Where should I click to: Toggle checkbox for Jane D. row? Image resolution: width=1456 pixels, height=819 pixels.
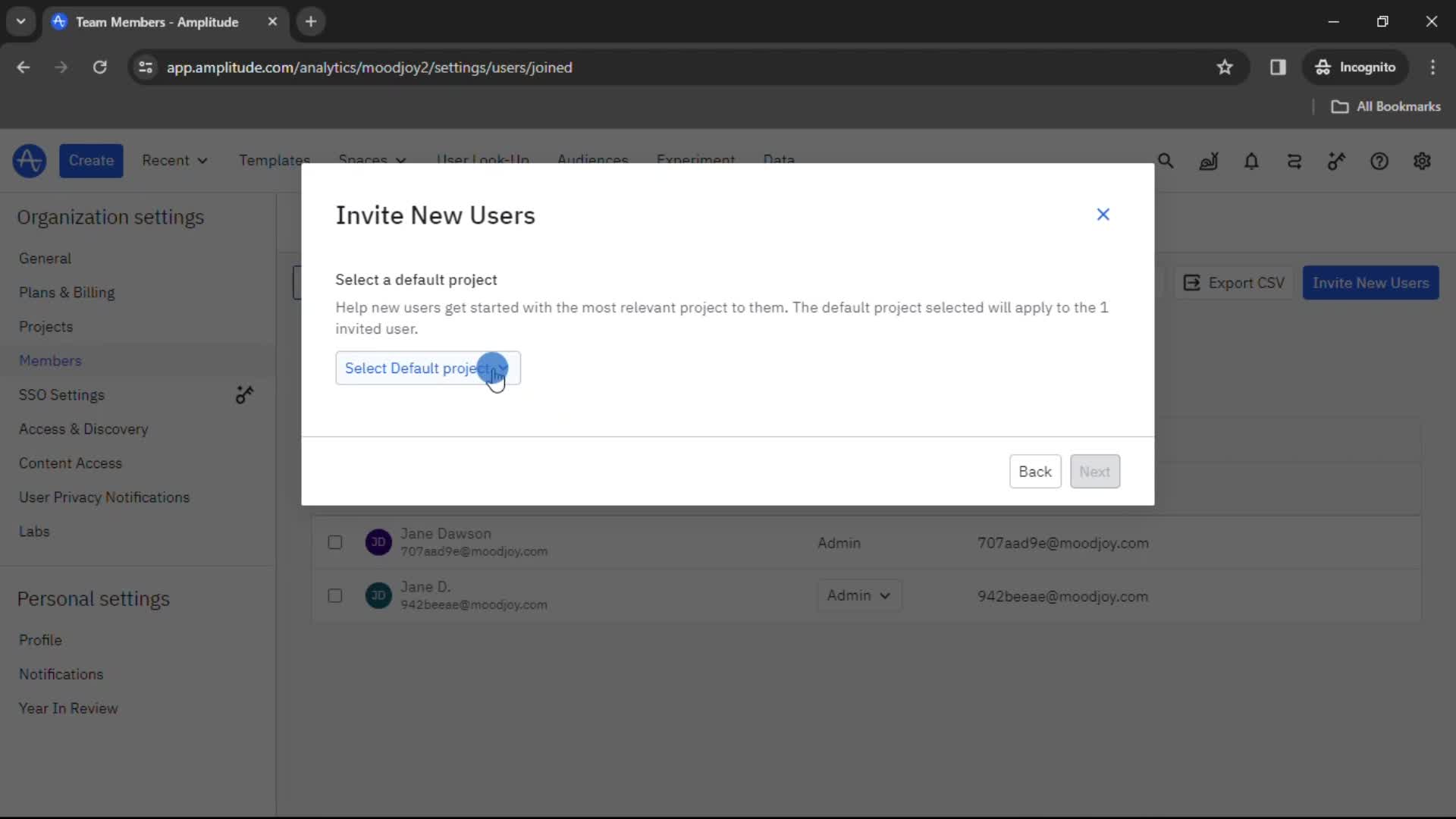click(x=335, y=595)
